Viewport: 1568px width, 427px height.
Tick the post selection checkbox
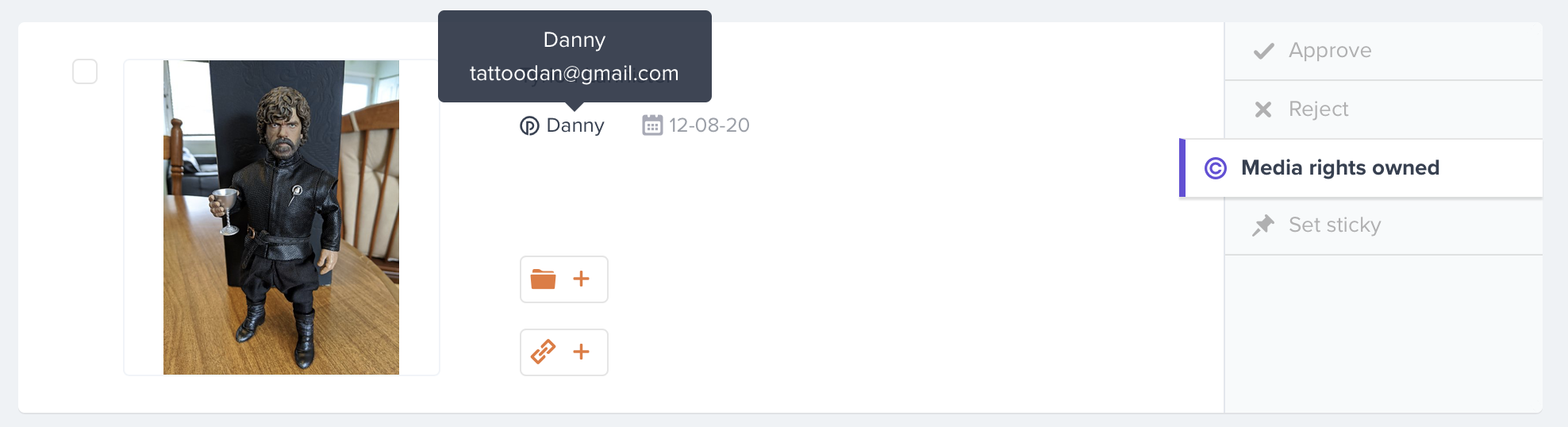tap(85, 71)
